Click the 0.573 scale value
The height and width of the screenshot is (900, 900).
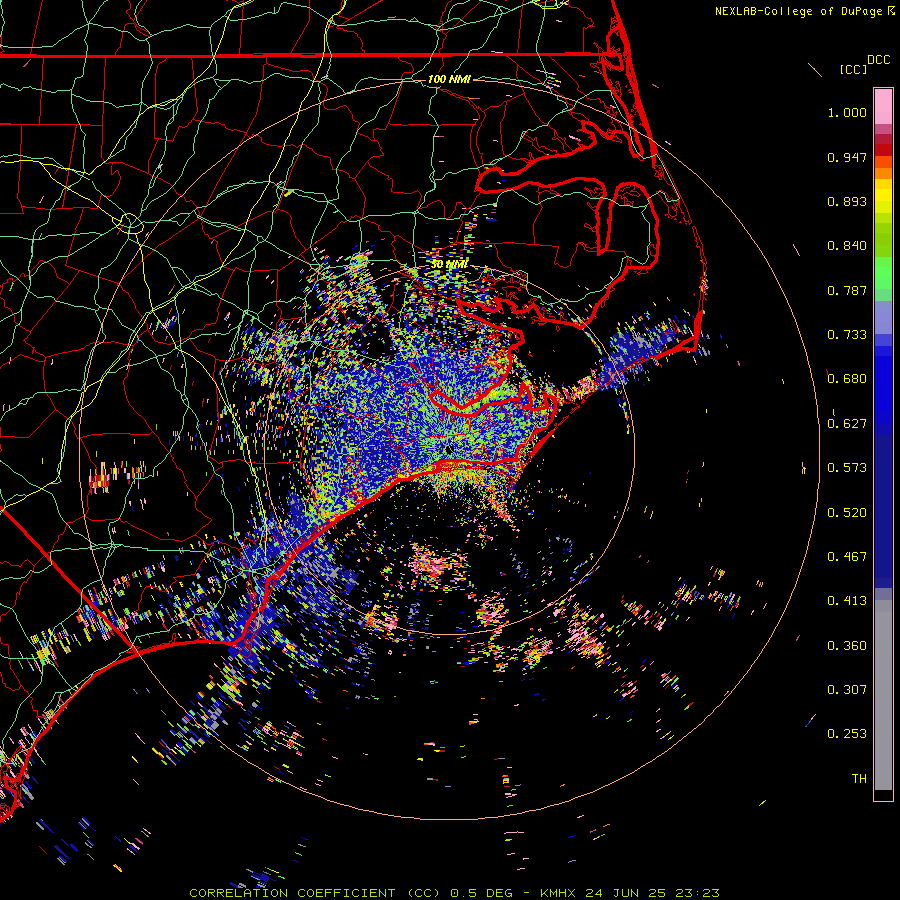click(x=847, y=468)
